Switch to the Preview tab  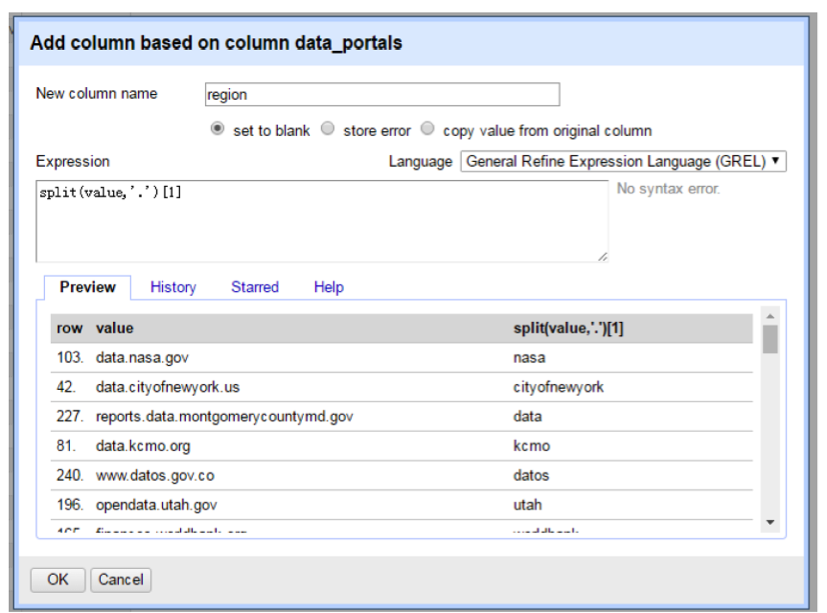88,287
